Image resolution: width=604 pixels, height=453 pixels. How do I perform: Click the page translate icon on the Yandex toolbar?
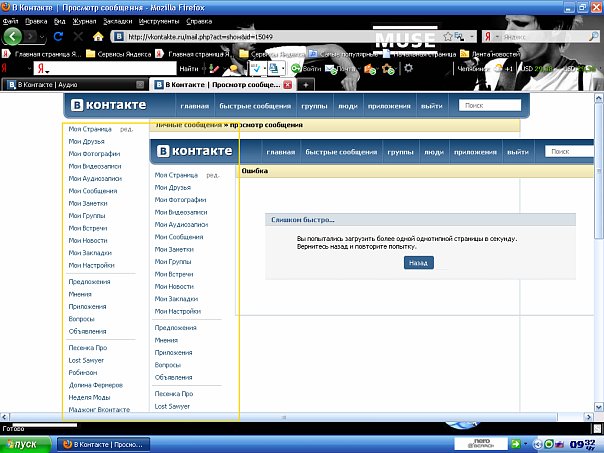click(273, 69)
